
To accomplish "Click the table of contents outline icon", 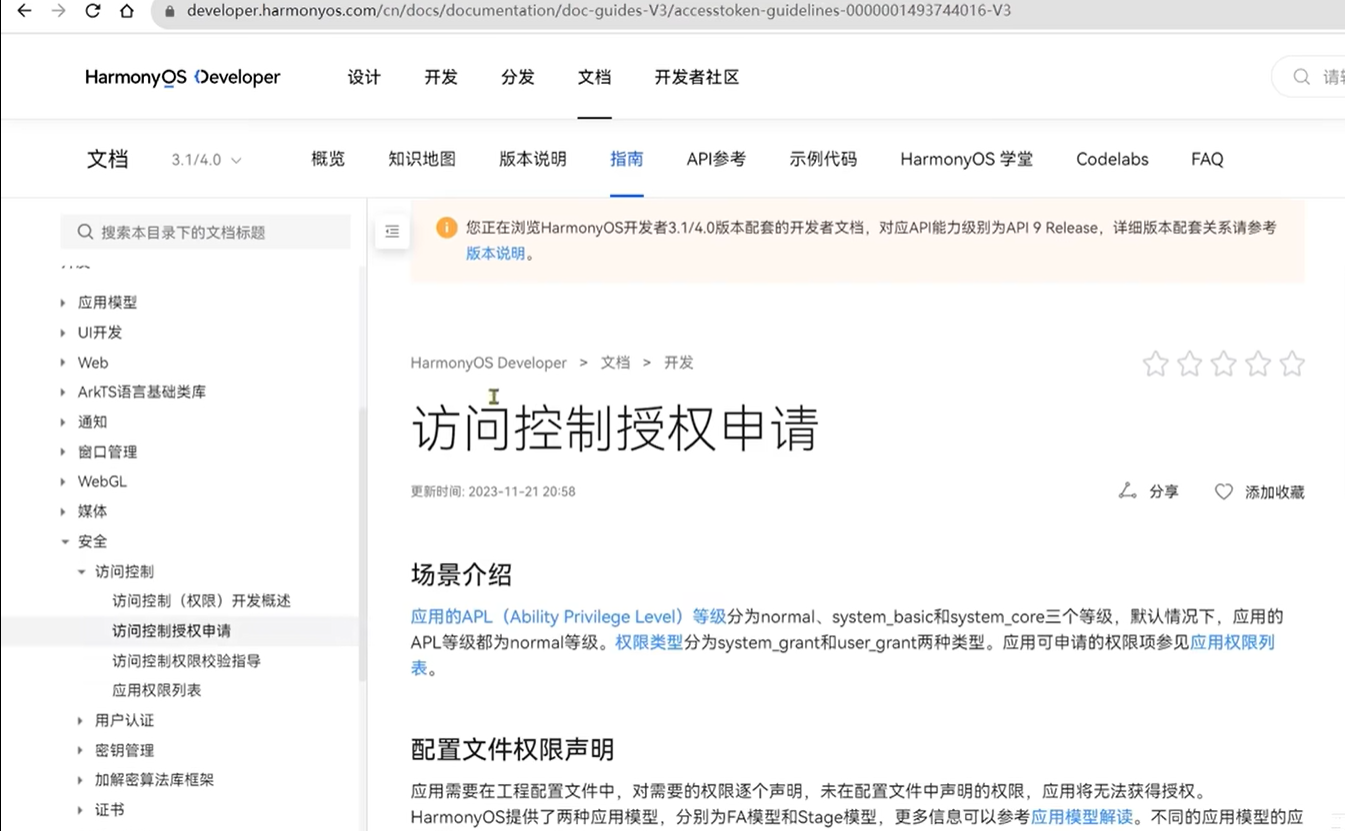I will (391, 230).
